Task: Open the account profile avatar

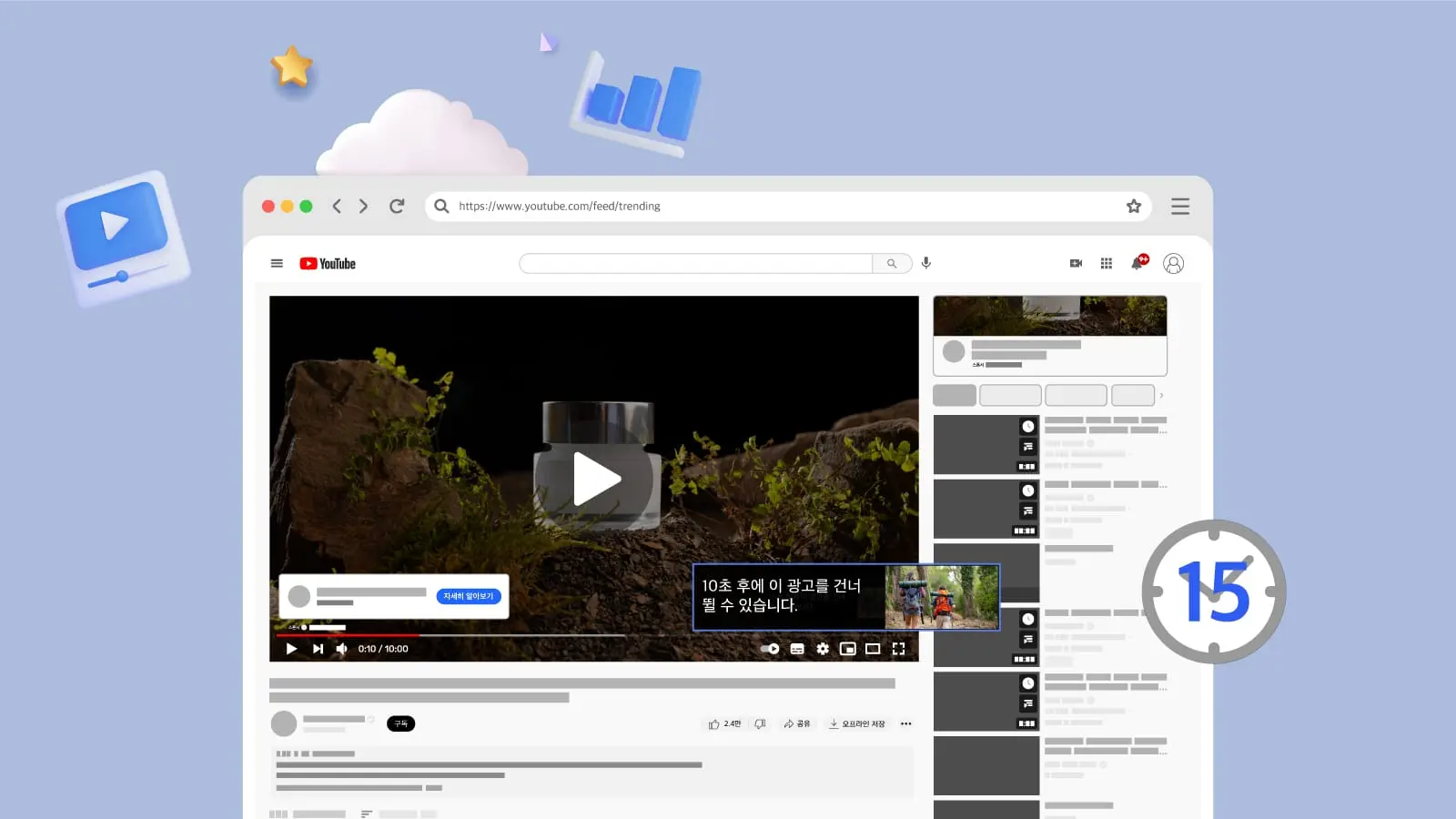Action: [x=1174, y=263]
